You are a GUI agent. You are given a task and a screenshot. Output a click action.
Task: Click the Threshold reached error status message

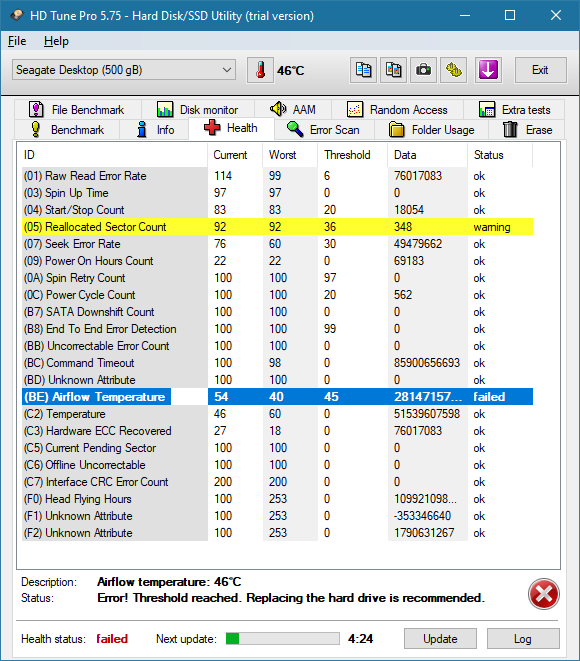(x=291, y=598)
